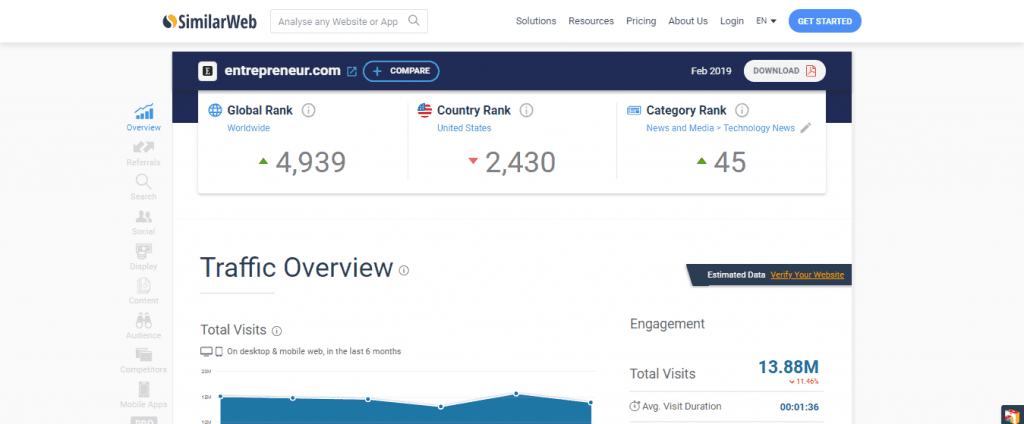Screen dimensions: 1024x424
Task: Click the Technology News category link
Action: coord(758,128)
